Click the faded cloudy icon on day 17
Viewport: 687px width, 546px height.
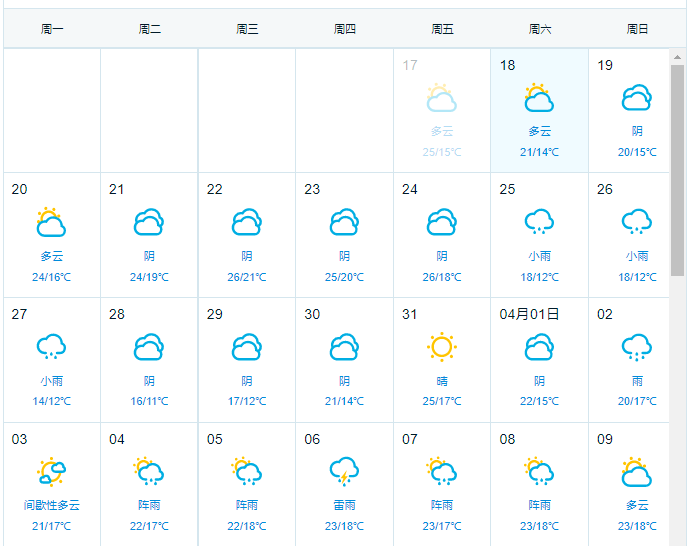tap(441, 98)
